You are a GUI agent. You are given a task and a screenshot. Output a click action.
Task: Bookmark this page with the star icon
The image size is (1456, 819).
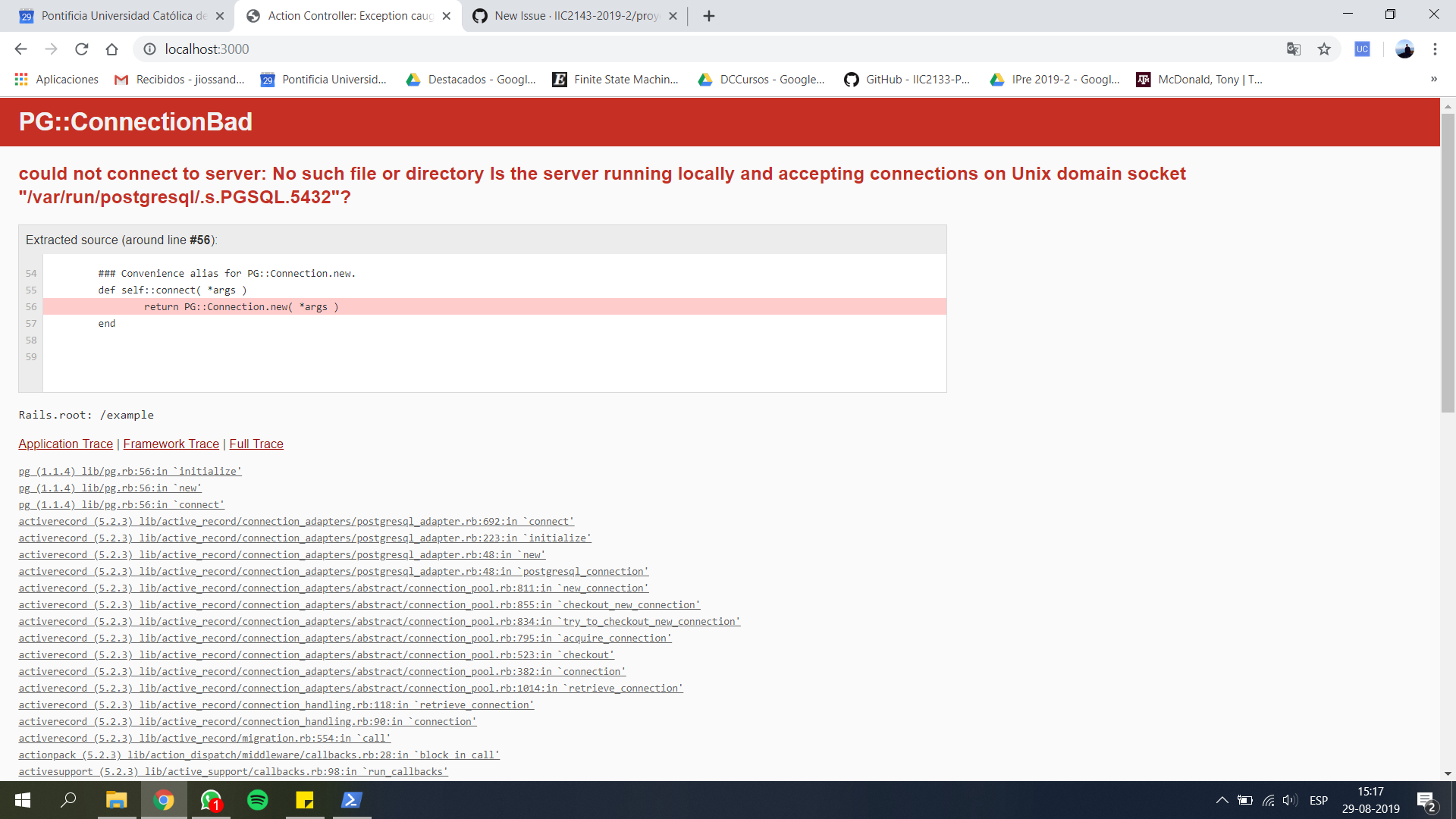(1325, 49)
